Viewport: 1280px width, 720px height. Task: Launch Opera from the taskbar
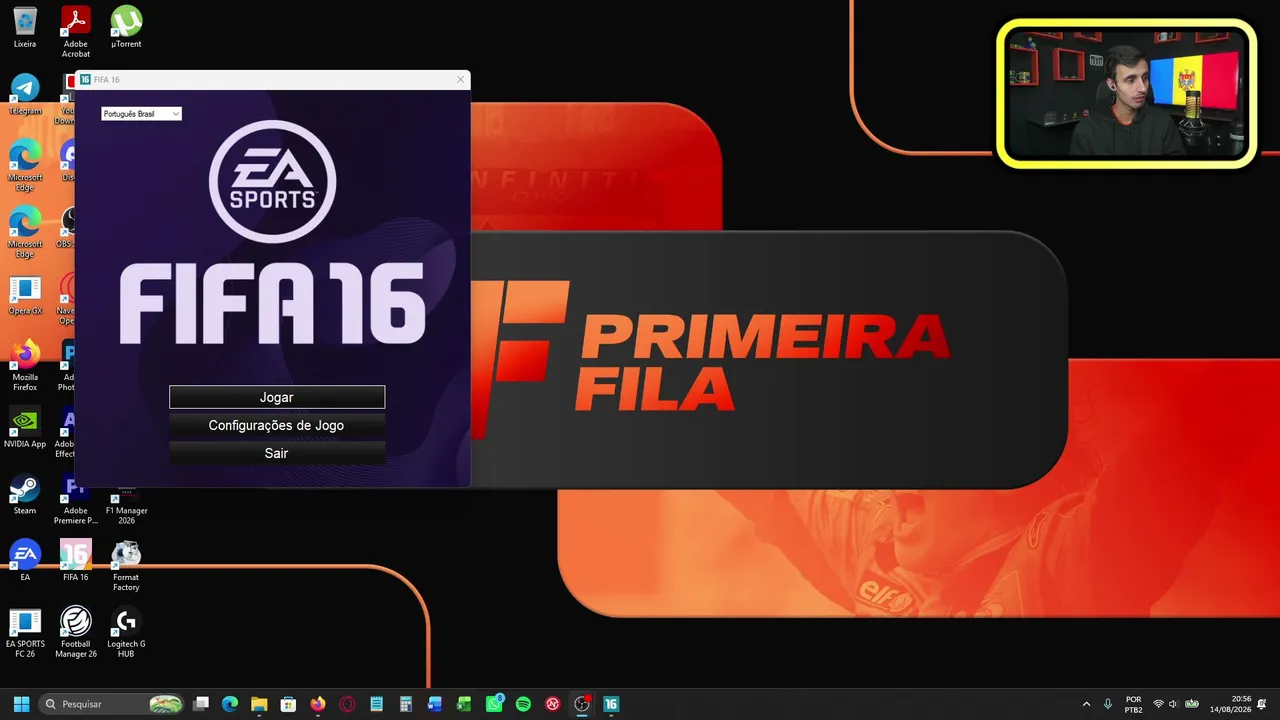click(347, 704)
